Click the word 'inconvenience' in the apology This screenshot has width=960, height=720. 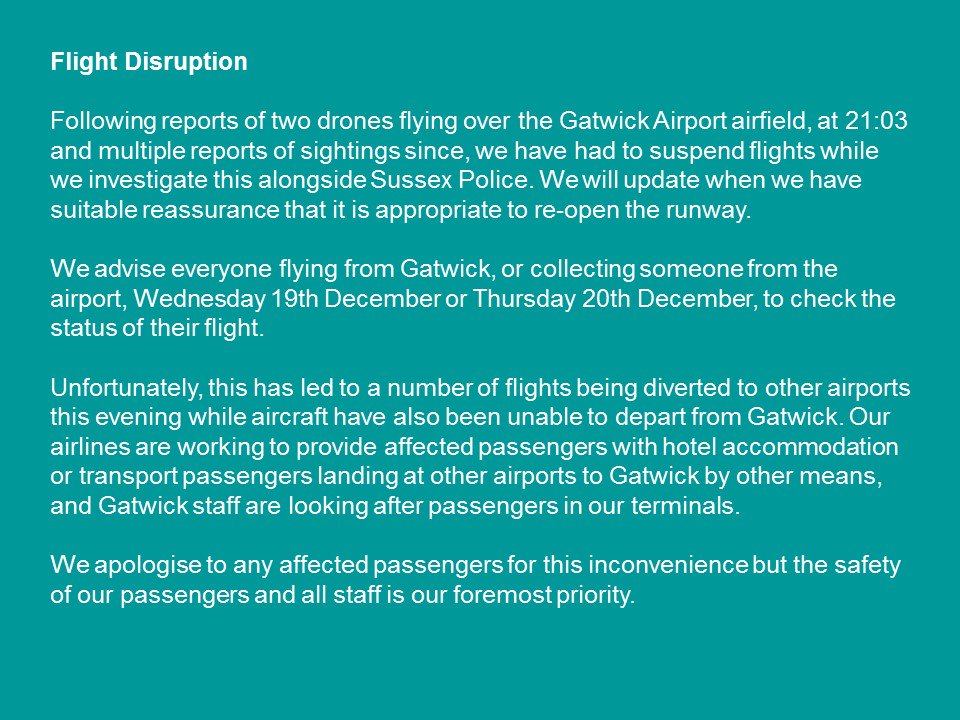[668, 565]
